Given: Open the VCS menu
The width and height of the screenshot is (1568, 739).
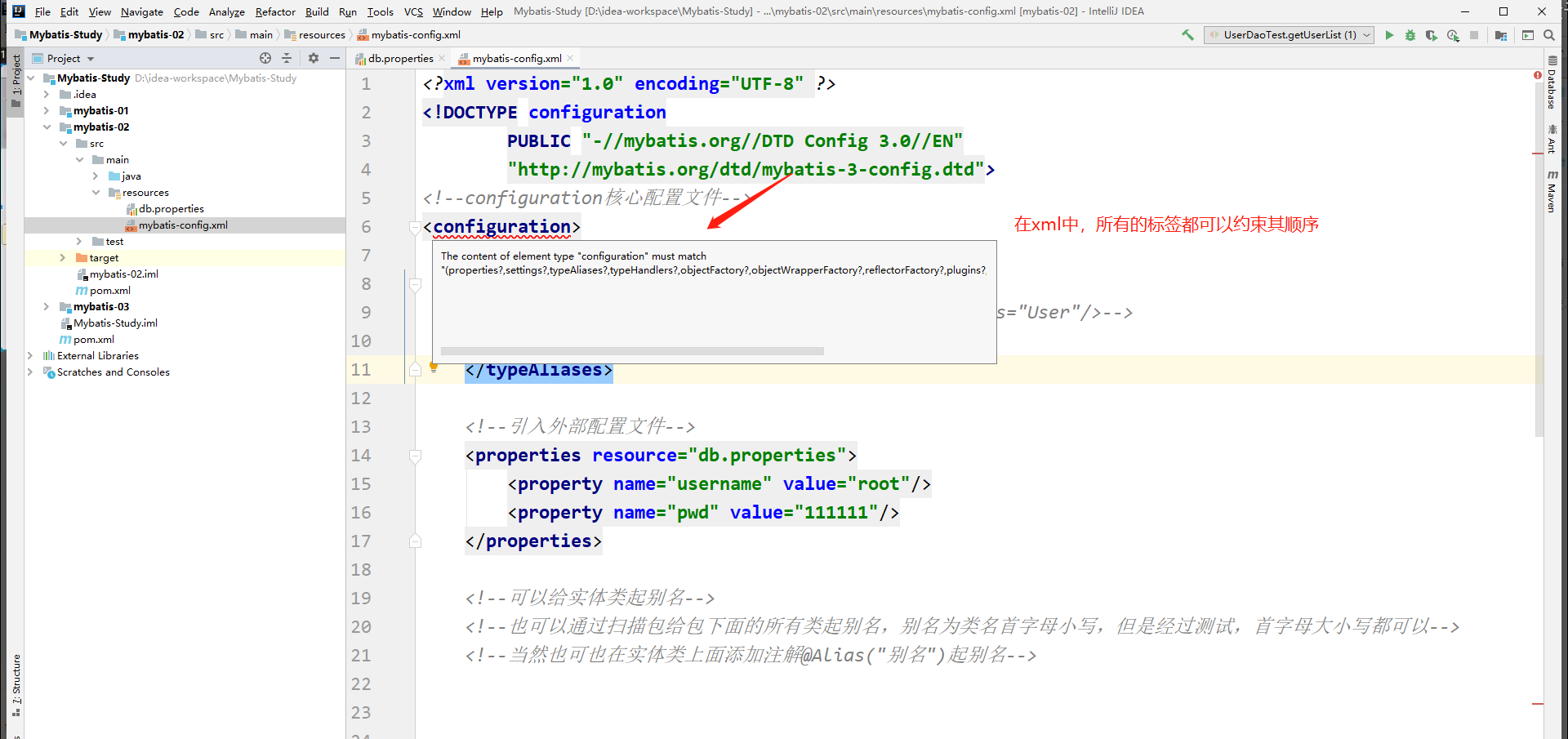Looking at the screenshot, I should (413, 11).
